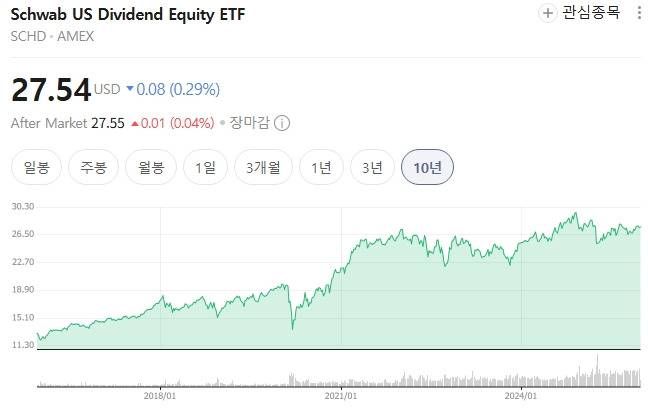Click the red after-market up arrow
Image resolution: width=648 pixels, height=410 pixels.
pos(134,123)
